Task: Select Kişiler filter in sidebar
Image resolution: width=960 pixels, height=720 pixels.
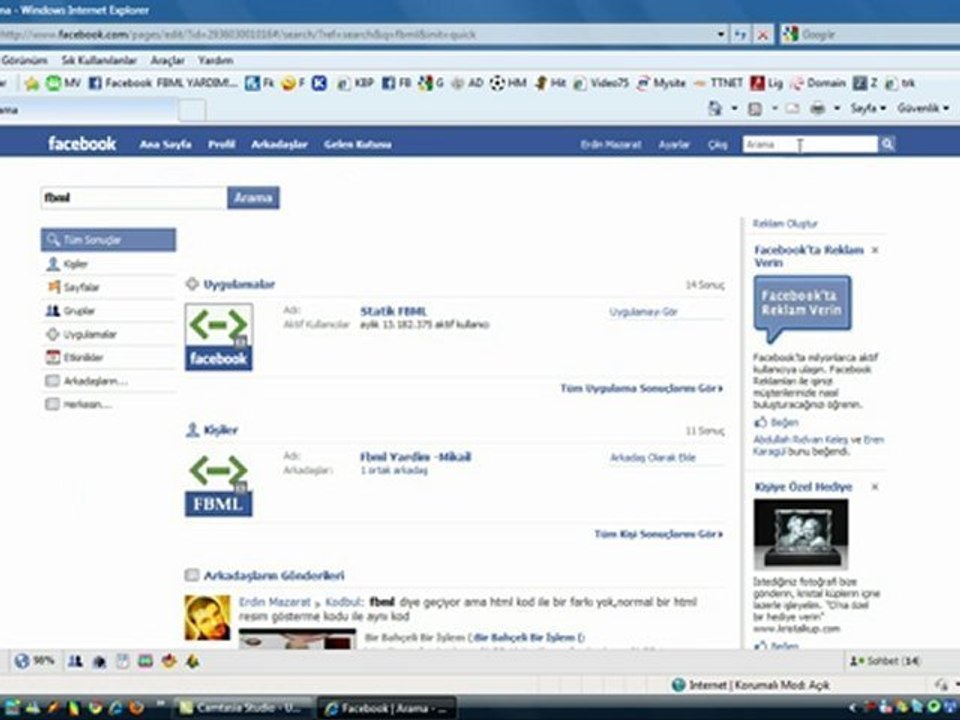Action: coord(108,264)
